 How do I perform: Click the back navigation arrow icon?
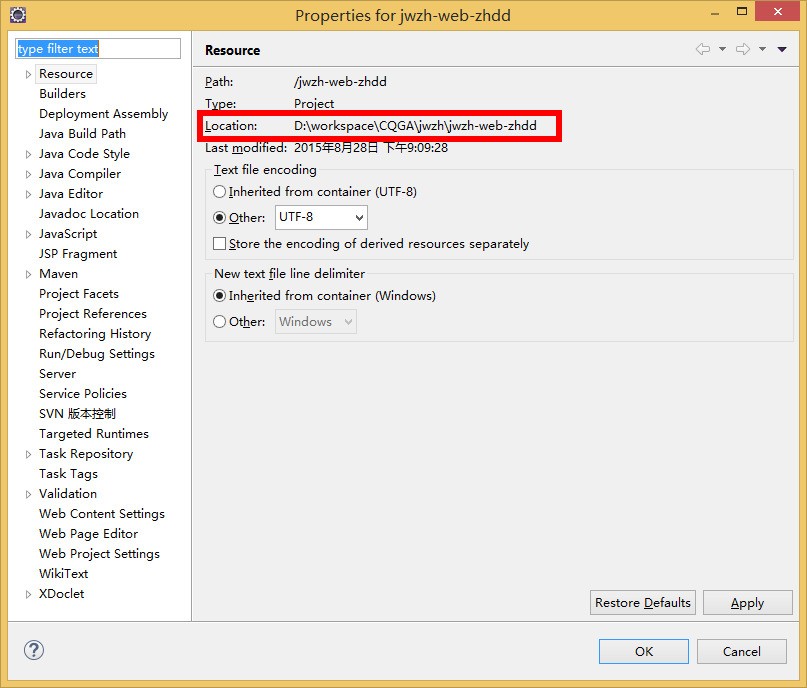pos(703,49)
